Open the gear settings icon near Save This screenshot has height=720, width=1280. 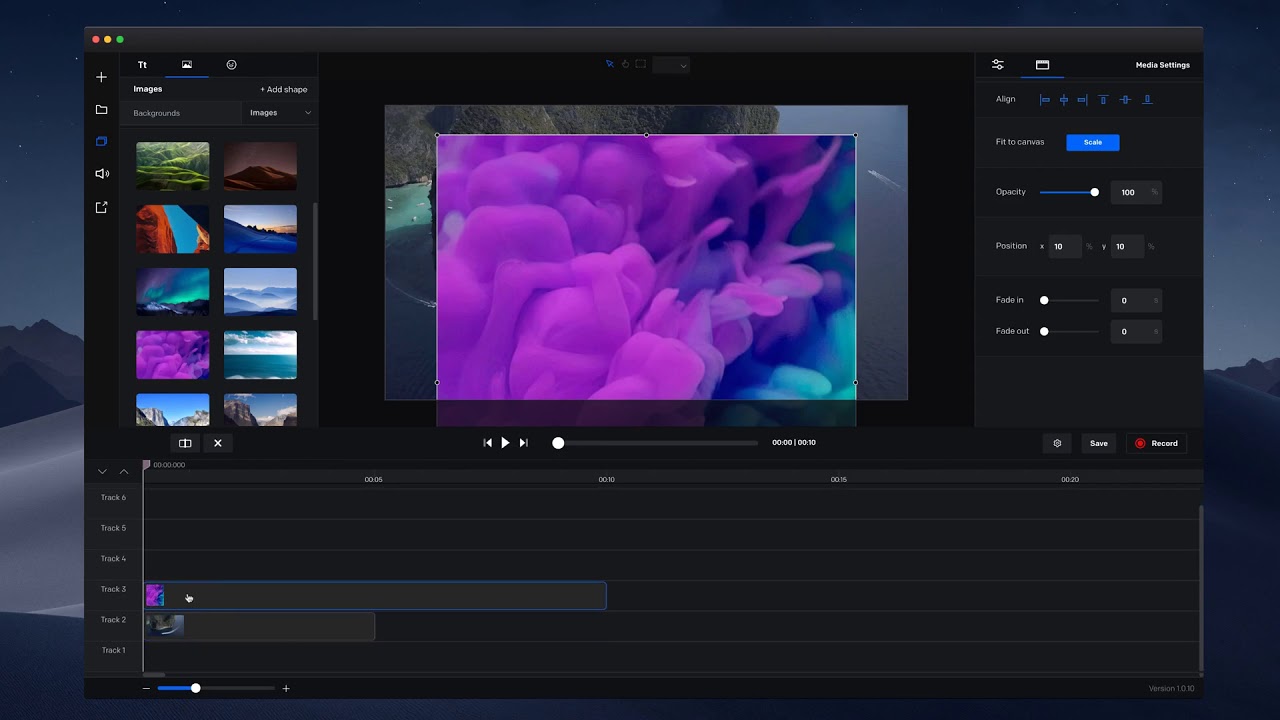pyautogui.click(x=1057, y=443)
